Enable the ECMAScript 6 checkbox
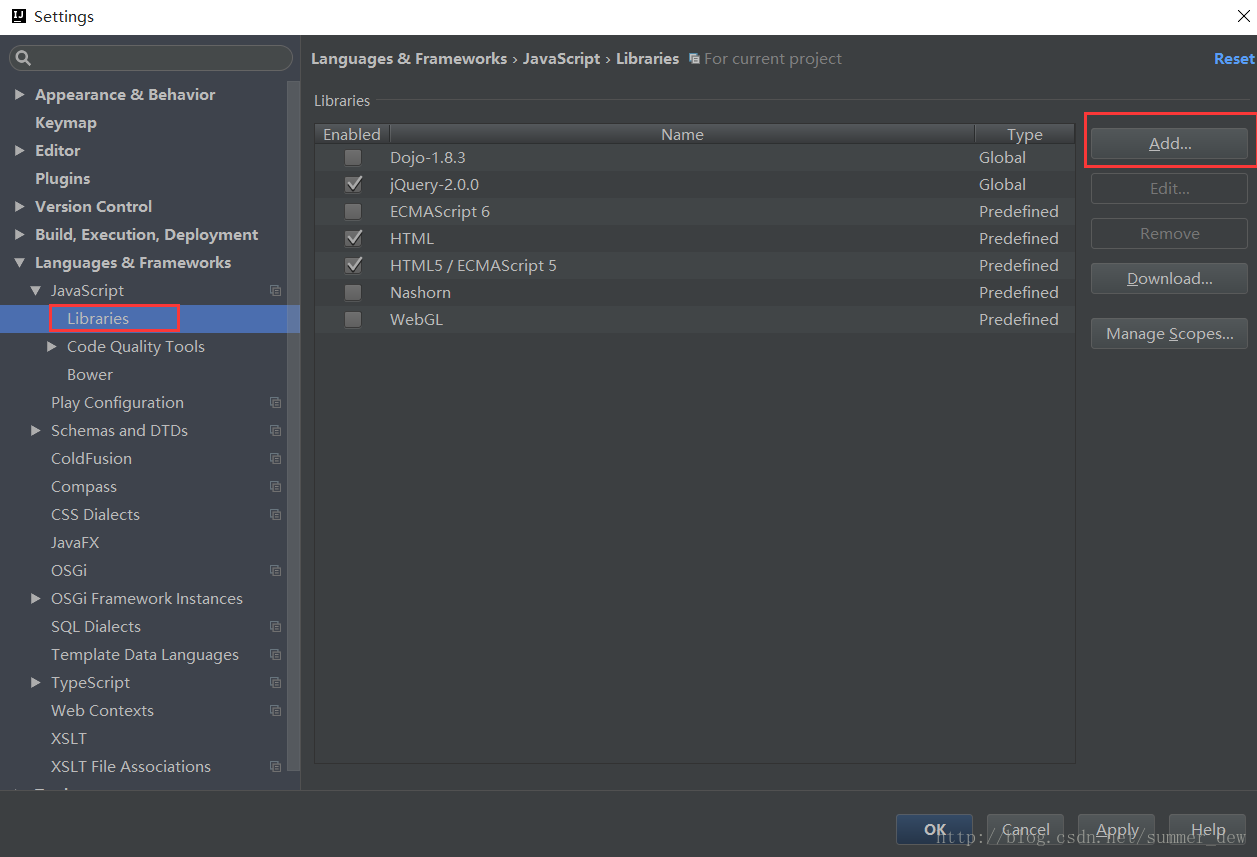The width and height of the screenshot is (1257, 857). [x=353, y=212]
